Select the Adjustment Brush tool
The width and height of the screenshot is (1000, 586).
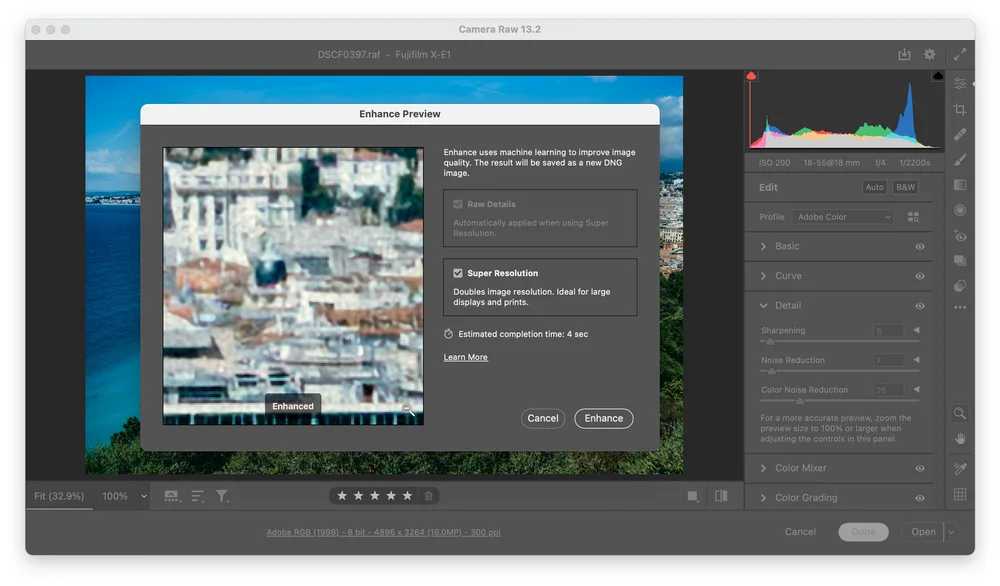(x=960, y=159)
